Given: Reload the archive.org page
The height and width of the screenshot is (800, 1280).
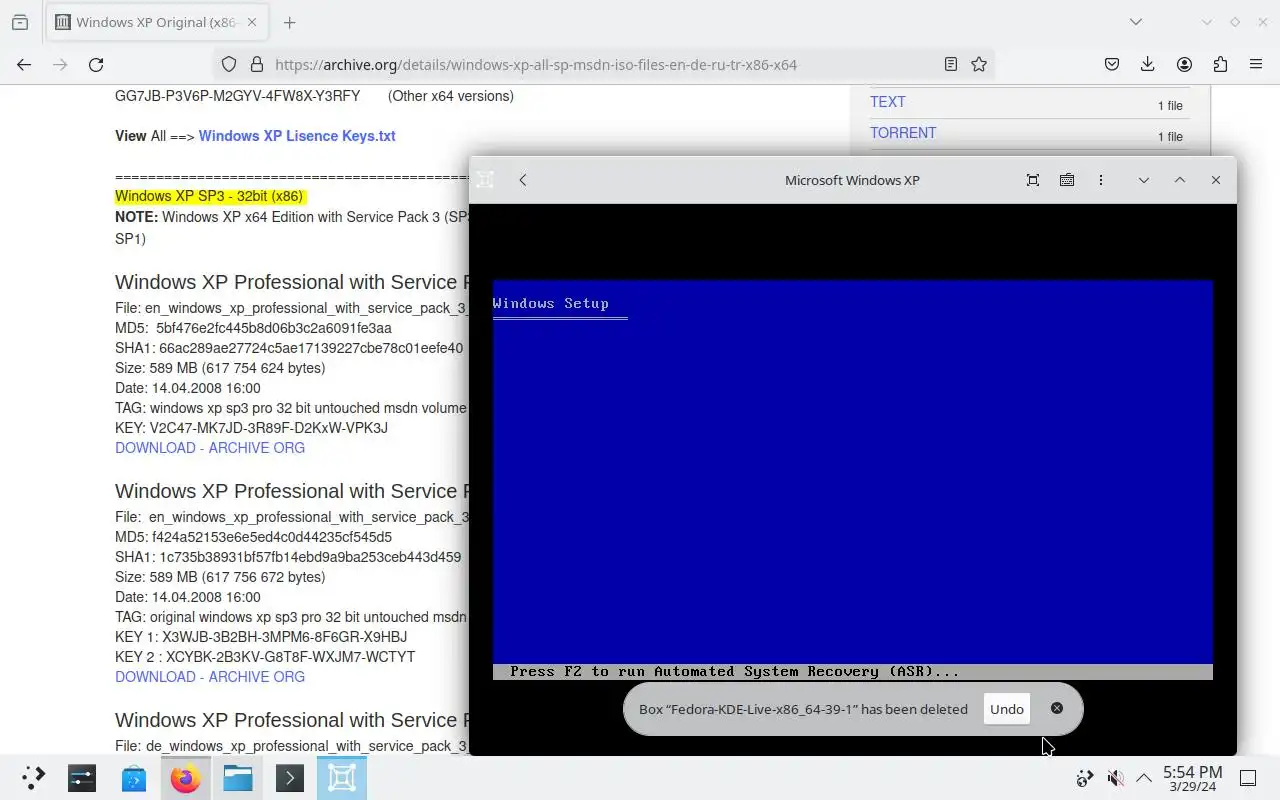Looking at the screenshot, I should coord(96,64).
